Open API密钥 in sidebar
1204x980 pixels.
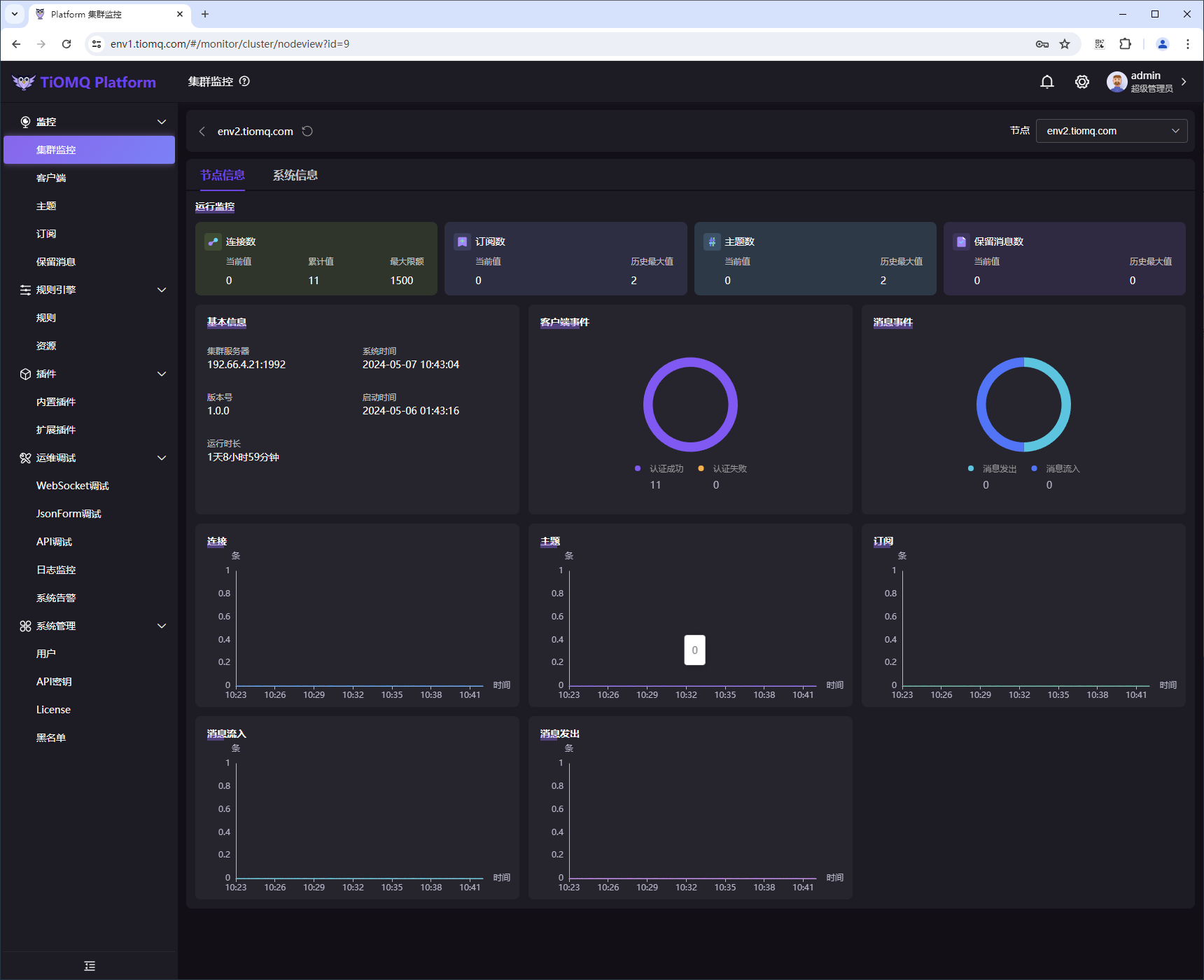[90, 682]
